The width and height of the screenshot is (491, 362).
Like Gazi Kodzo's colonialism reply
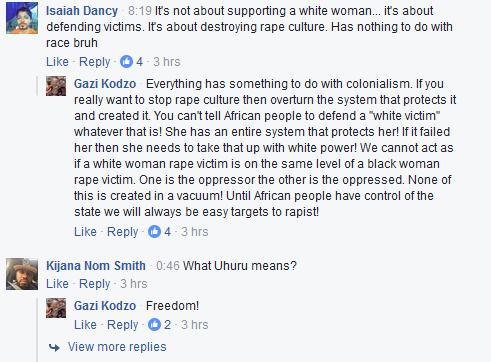click(x=85, y=232)
